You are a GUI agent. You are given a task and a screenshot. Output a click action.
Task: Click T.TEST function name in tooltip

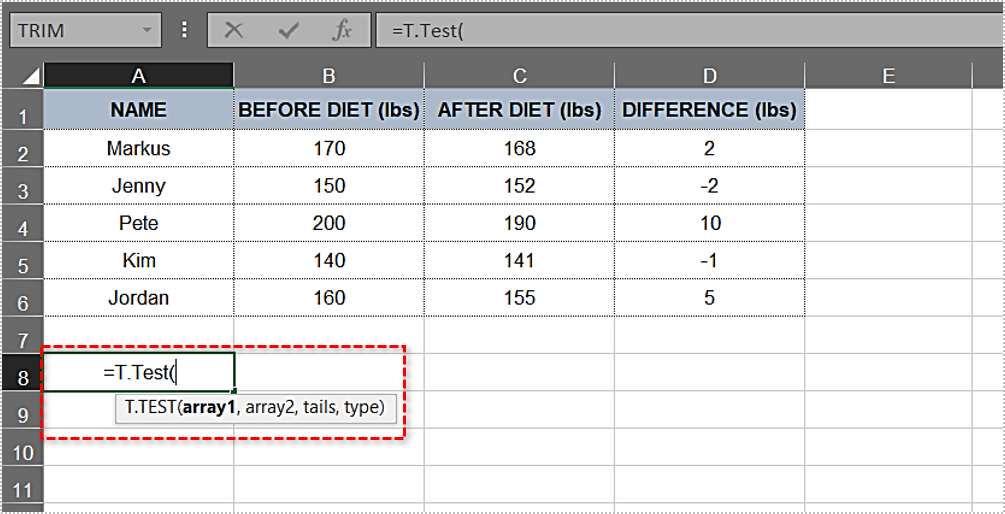point(149,407)
